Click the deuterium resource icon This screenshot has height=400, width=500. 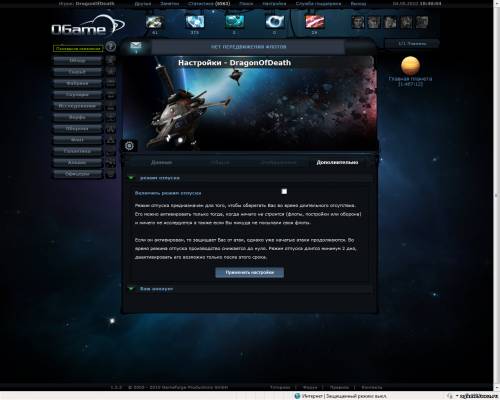point(234,22)
